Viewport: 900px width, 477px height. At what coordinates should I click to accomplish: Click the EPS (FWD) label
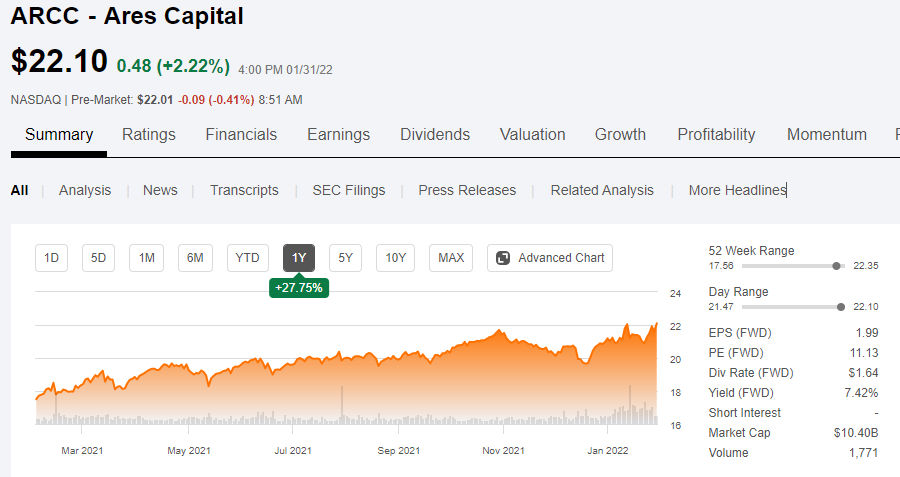(x=740, y=332)
